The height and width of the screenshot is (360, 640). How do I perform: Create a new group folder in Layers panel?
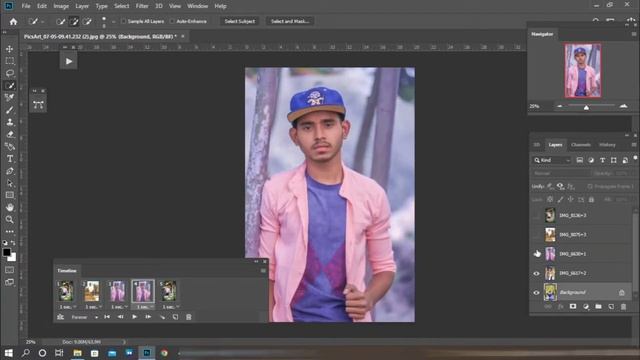point(598,307)
